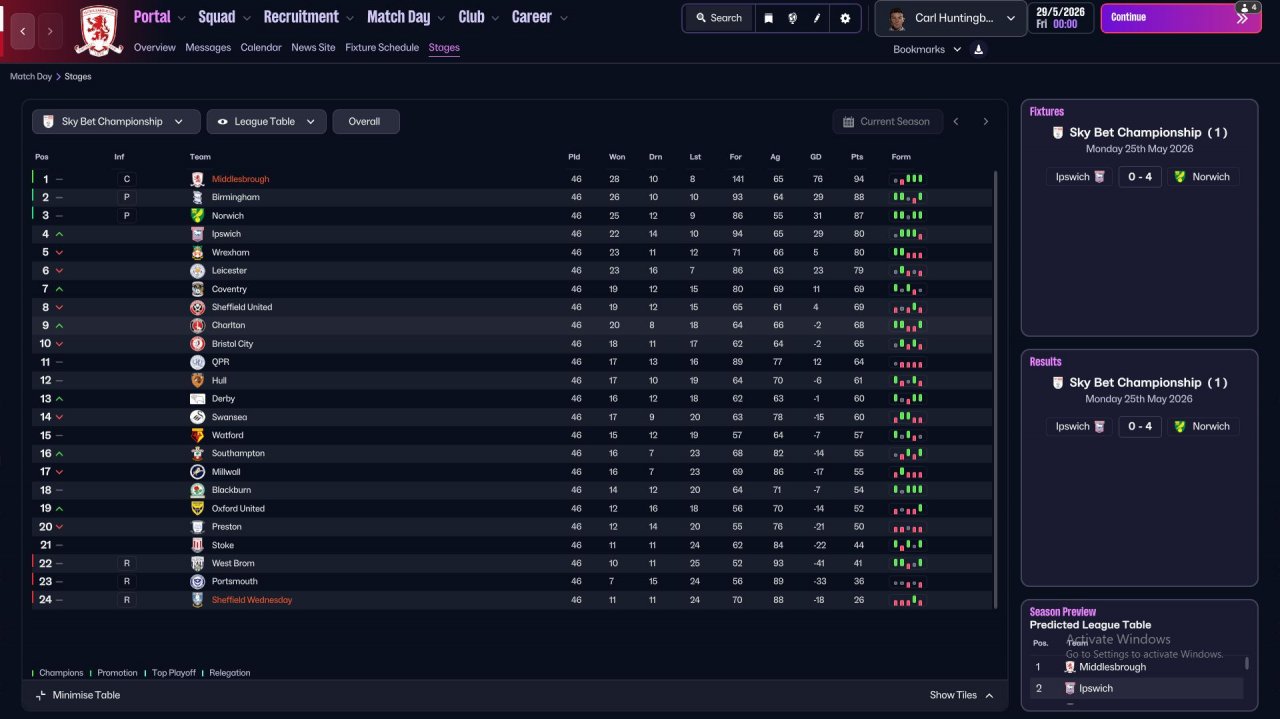Click the calendar icon in Current Season
Image resolution: width=1280 pixels, height=719 pixels.
(849, 122)
